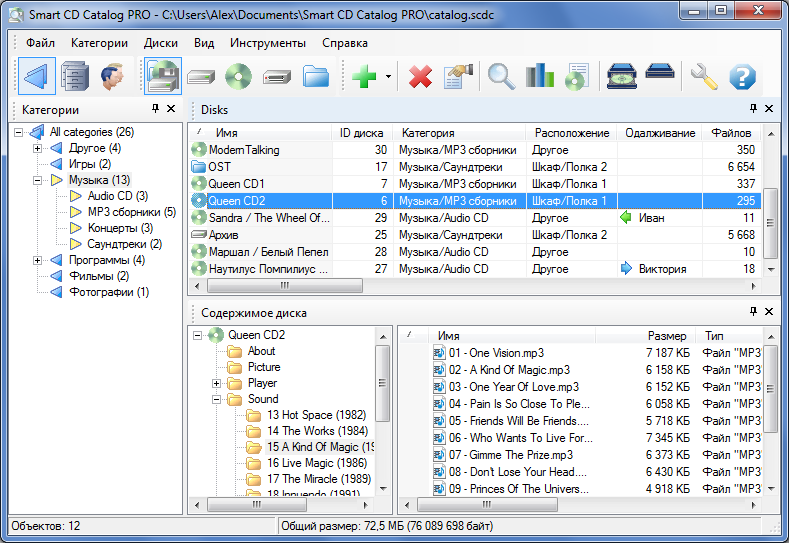
Task: Filter by CD disc toolbar icon
Action: (x=239, y=76)
